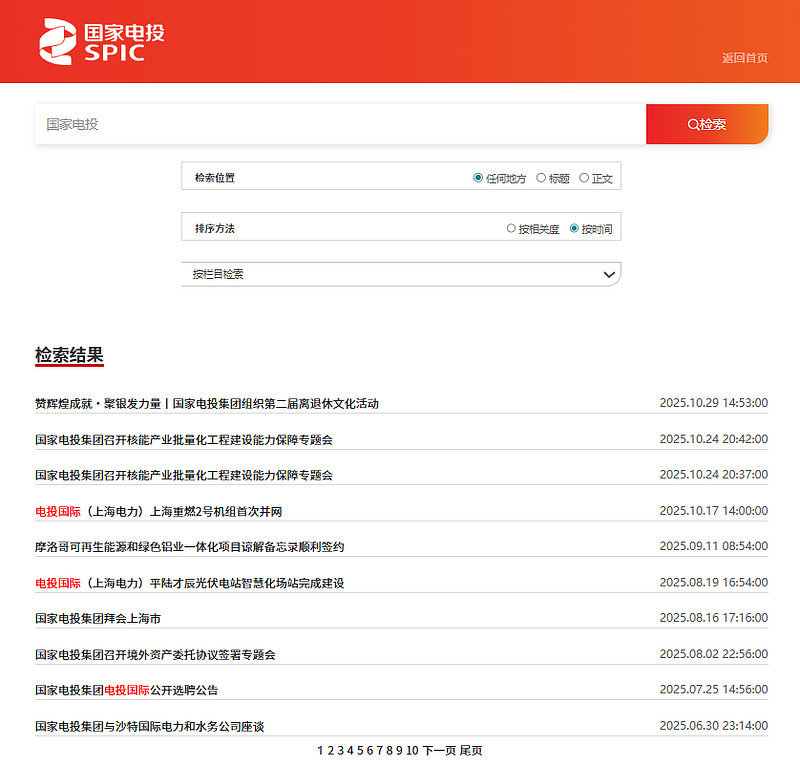Screen dimensions: 800x766
Task: Open 平陆才辰光伏电站智慧化场站 article
Action: click(189, 583)
